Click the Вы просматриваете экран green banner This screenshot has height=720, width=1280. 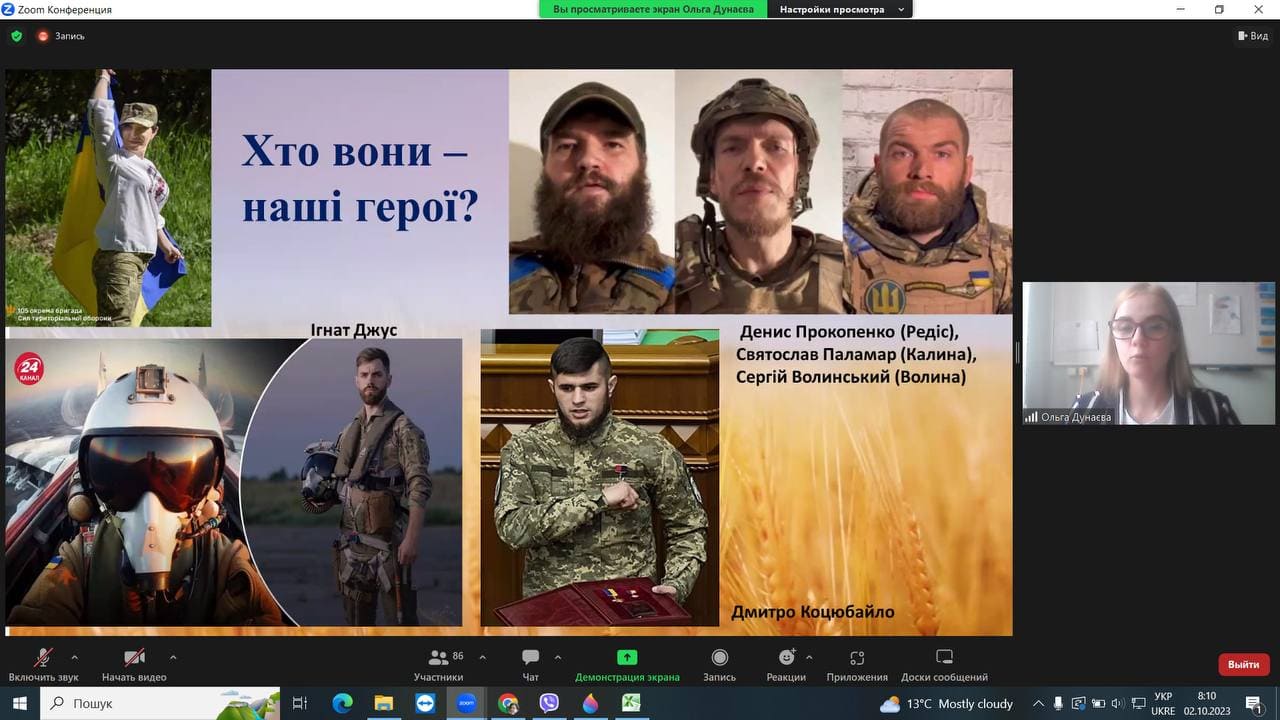coord(654,9)
